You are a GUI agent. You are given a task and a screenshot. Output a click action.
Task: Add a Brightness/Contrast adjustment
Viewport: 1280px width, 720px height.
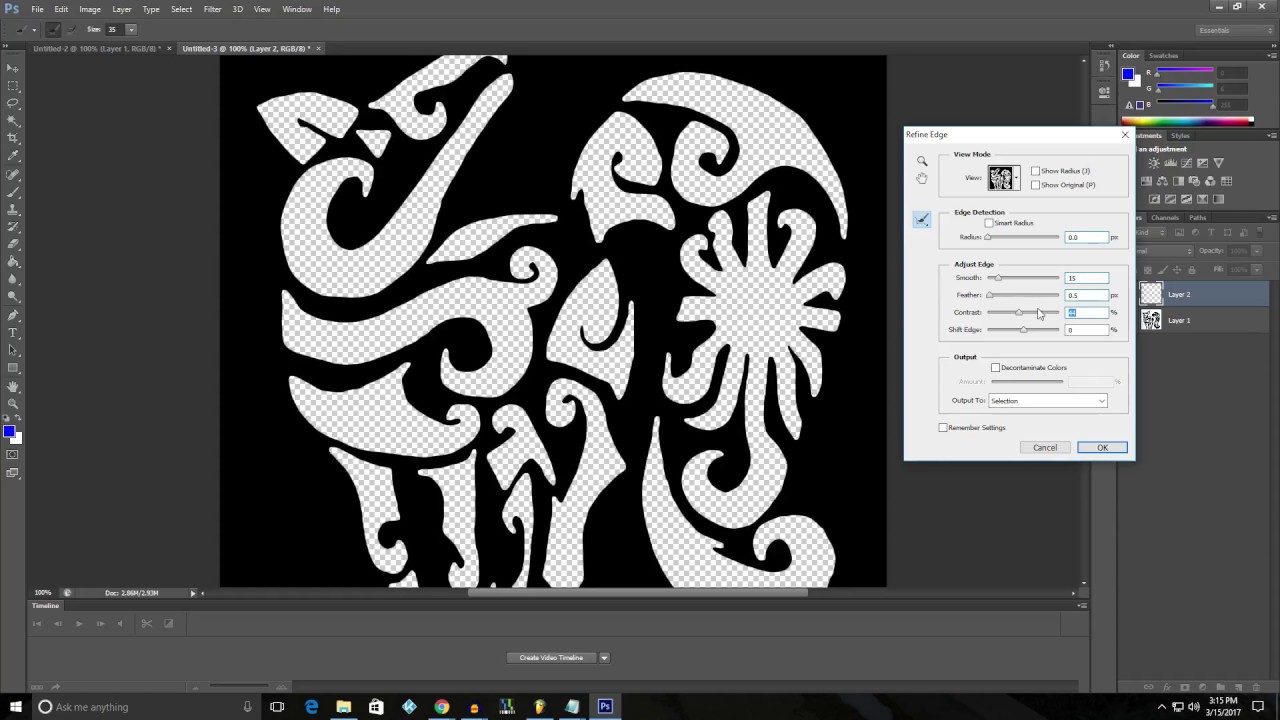click(1154, 163)
